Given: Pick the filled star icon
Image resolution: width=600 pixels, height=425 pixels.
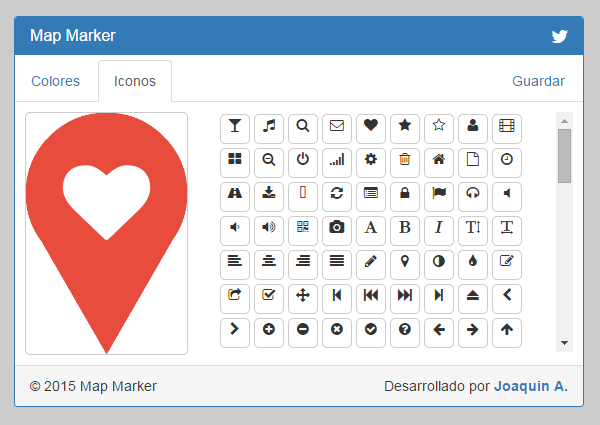Looking at the screenshot, I should 405,129.
